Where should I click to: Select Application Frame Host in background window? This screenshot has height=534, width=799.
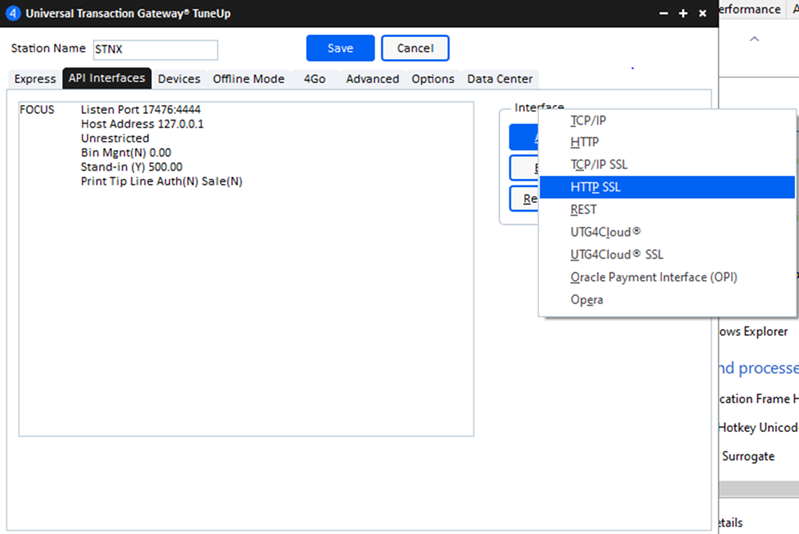758,399
